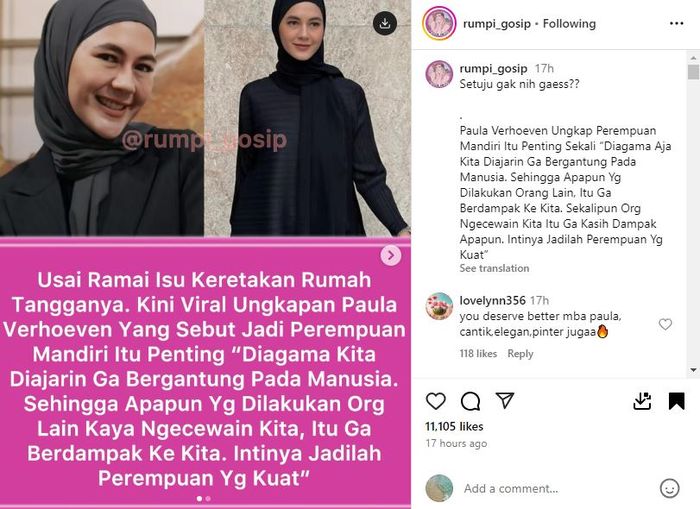This screenshot has height=509, width=700.
Task: Click download button overlay on the photo
Action: (385, 24)
